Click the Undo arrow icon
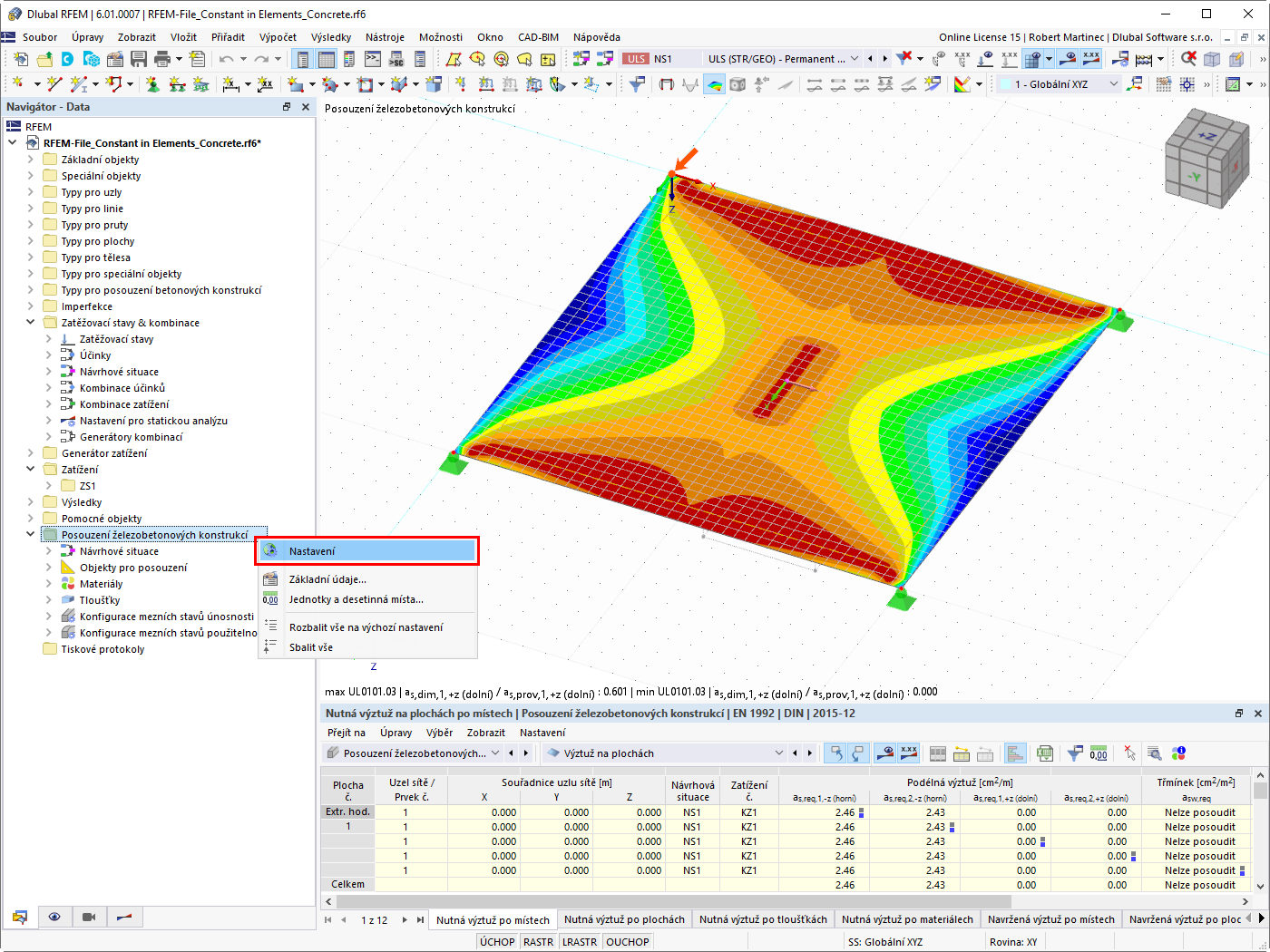The width and height of the screenshot is (1270, 952). coord(226,59)
